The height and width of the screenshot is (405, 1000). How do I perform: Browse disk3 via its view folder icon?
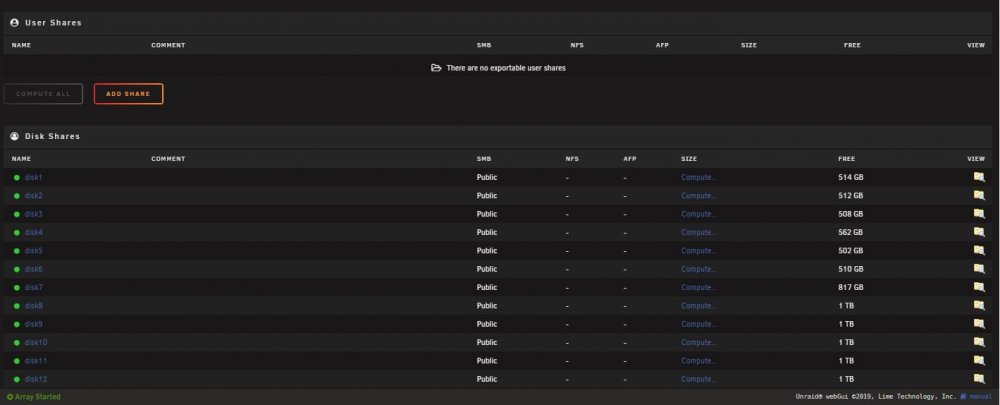(978, 214)
